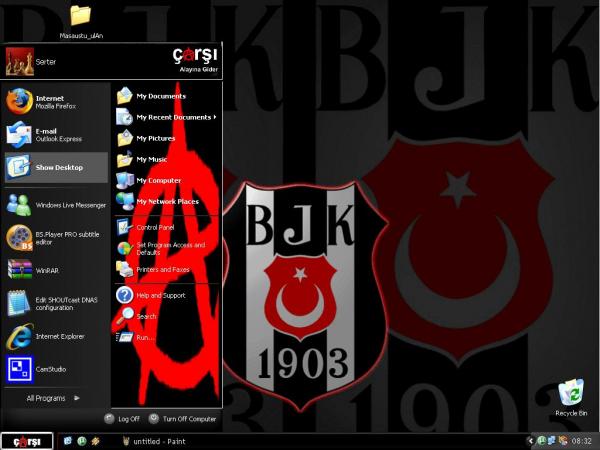Image resolution: width=600 pixels, height=450 pixels.
Task: Open Set Program Access and Defaults icon
Action: [125, 248]
